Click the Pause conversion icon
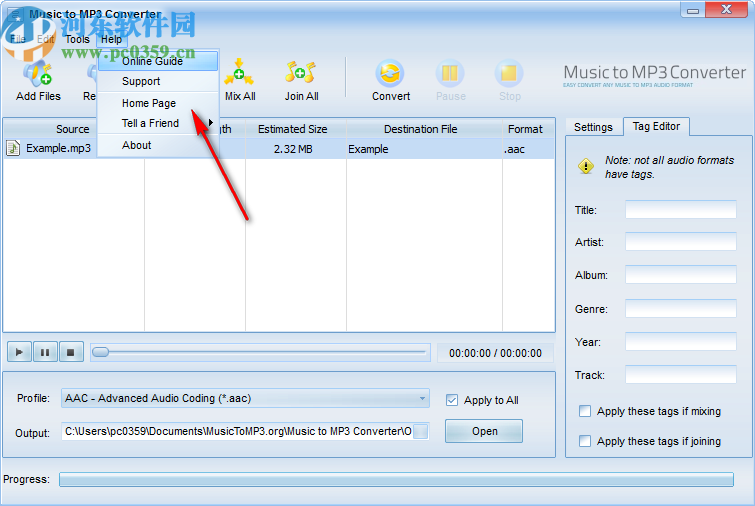Screen dimensions: 755x506 (450, 74)
